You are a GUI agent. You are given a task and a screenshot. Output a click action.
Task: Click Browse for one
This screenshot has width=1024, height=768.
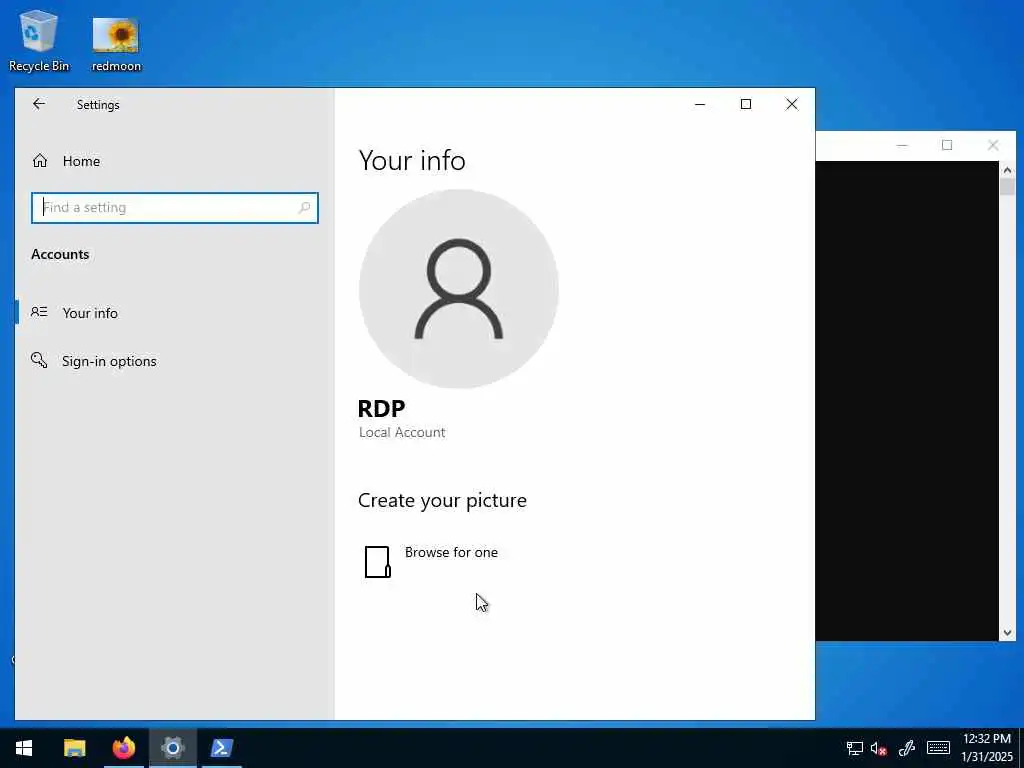451,552
